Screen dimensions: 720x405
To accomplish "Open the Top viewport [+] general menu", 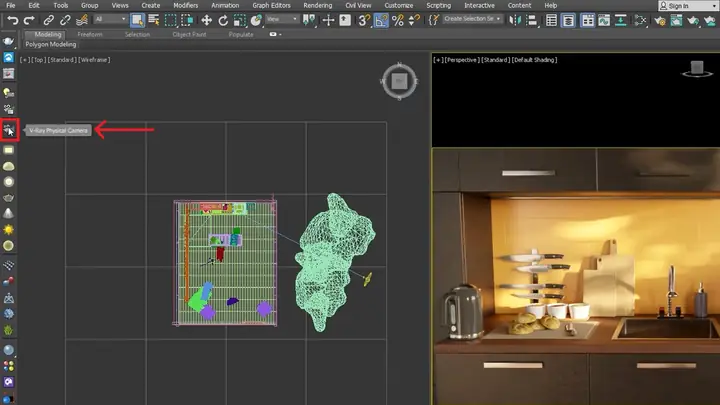I will [x=25, y=60].
